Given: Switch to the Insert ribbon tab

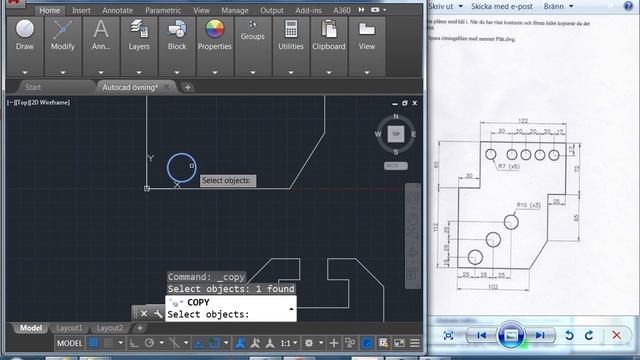Looking at the screenshot, I should click(x=81, y=10).
